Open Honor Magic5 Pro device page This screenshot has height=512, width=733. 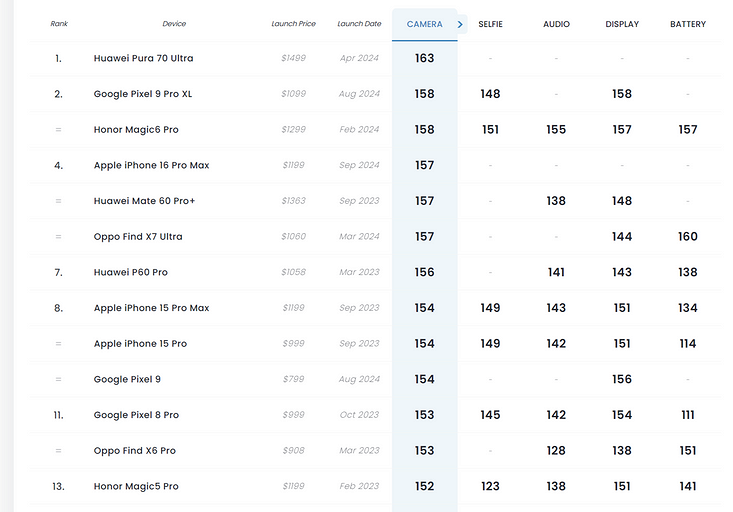pyautogui.click(x=136, y=486)
